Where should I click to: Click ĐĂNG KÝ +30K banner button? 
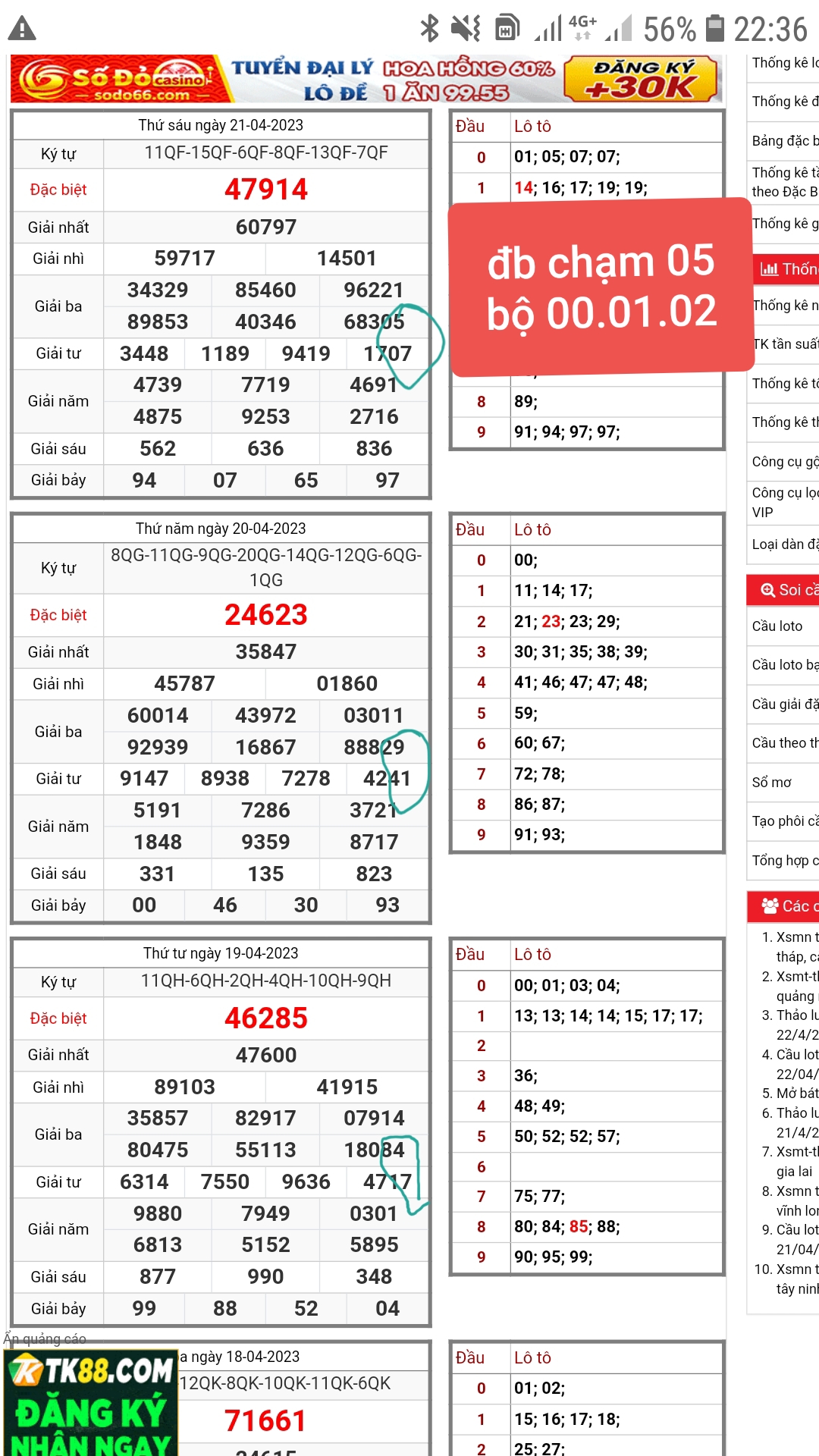coord(642,78)
